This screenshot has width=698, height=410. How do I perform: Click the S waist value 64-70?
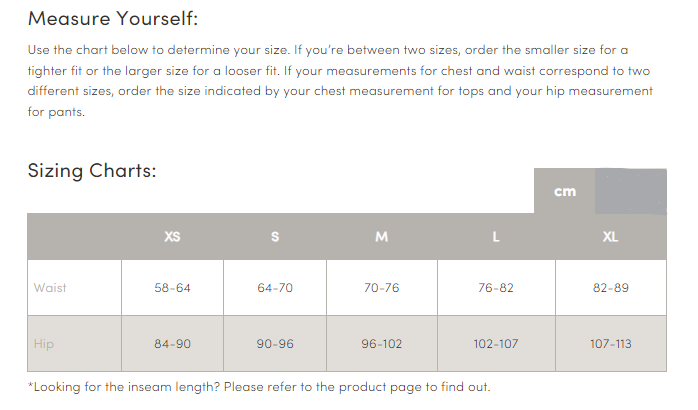pyautogui.click(x=275, y=288)
